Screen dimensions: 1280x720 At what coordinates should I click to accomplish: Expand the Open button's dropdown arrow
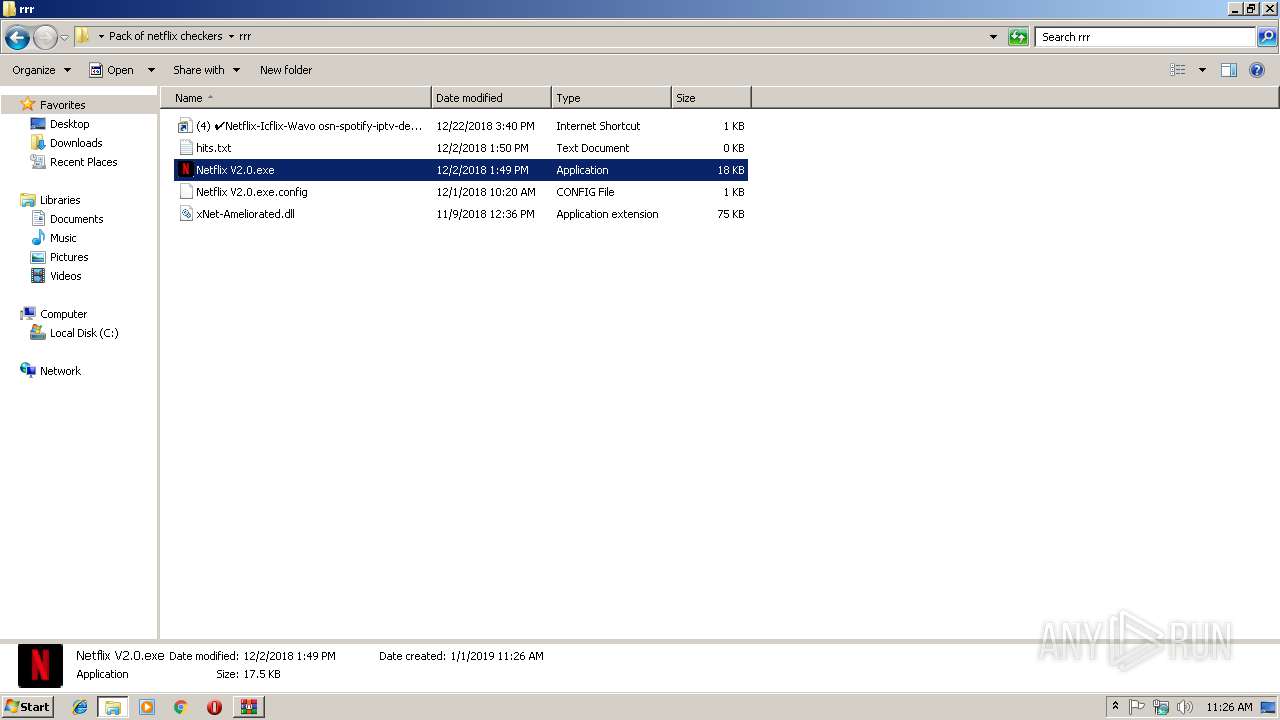pyautogui.click(x=151, y=70)
